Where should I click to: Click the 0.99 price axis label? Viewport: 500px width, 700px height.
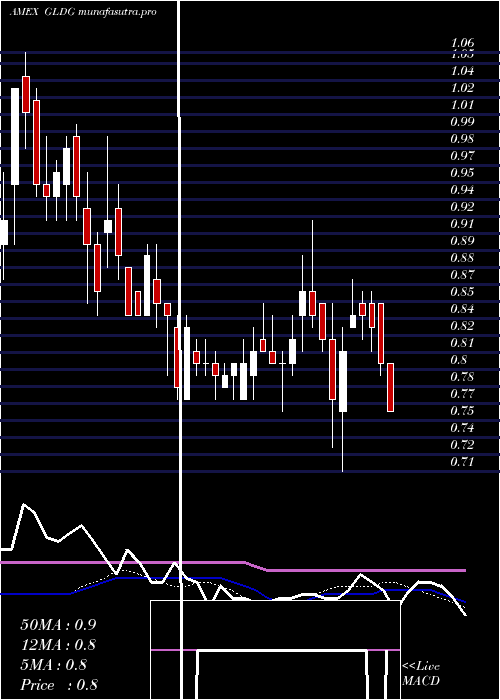coord(462,122)
